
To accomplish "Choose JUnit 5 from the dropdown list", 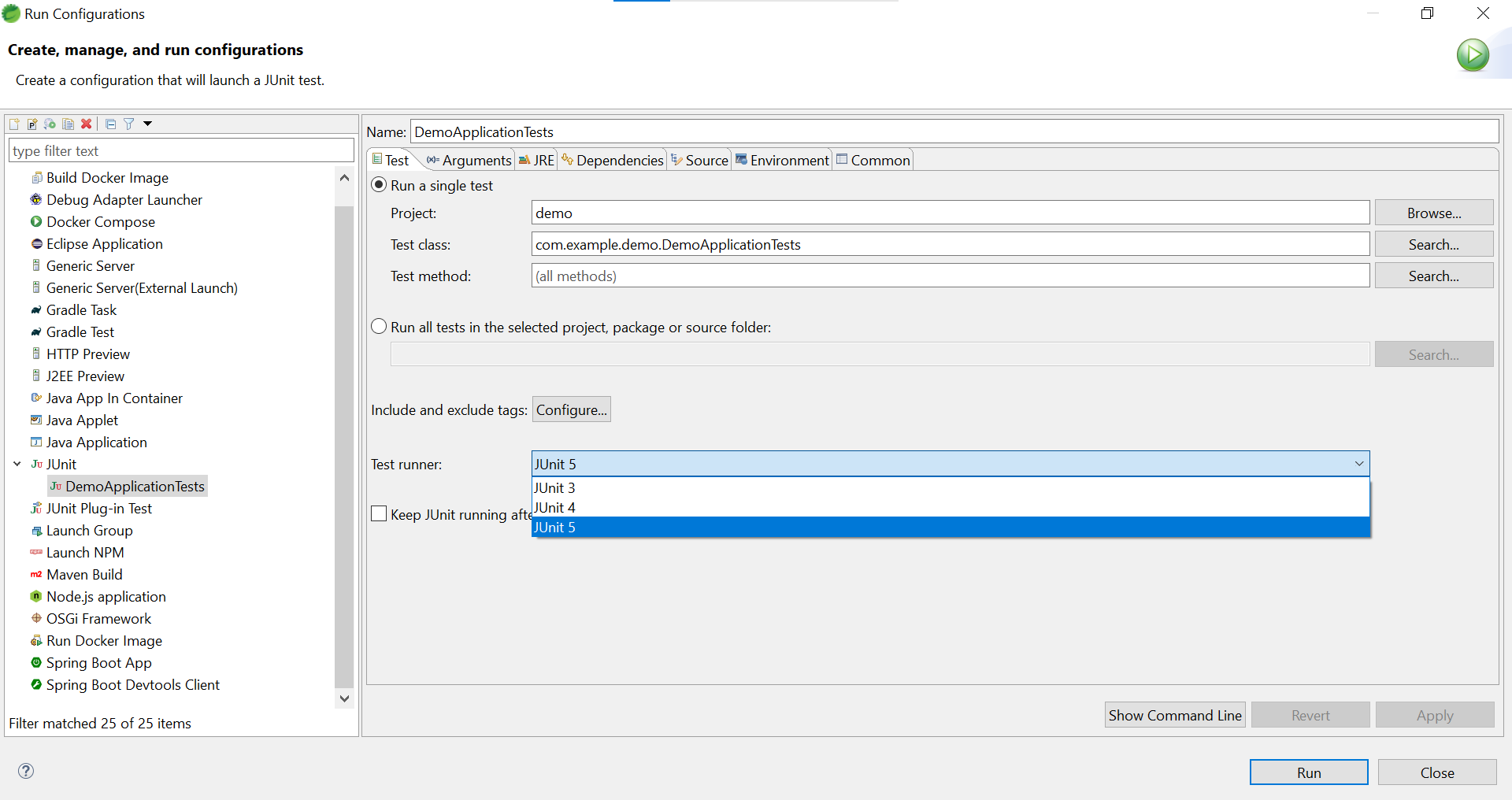I will [951, 527].
